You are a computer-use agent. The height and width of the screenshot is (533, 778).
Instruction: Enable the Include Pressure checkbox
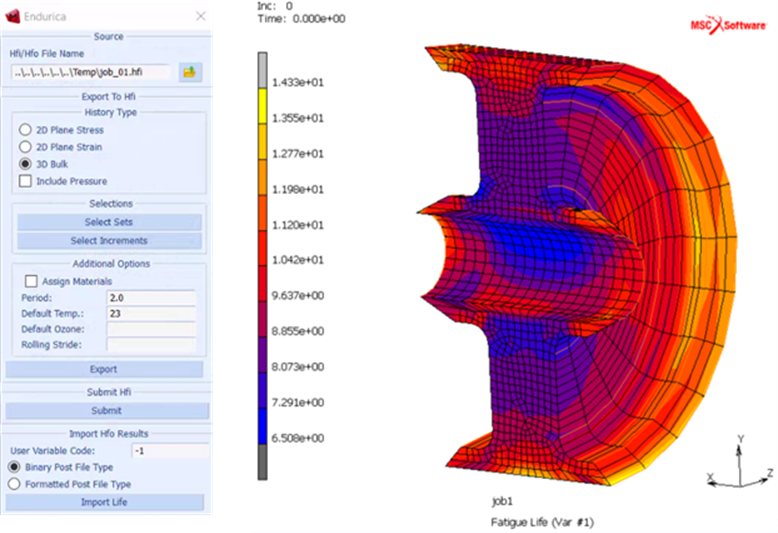[x=25, y=181]
